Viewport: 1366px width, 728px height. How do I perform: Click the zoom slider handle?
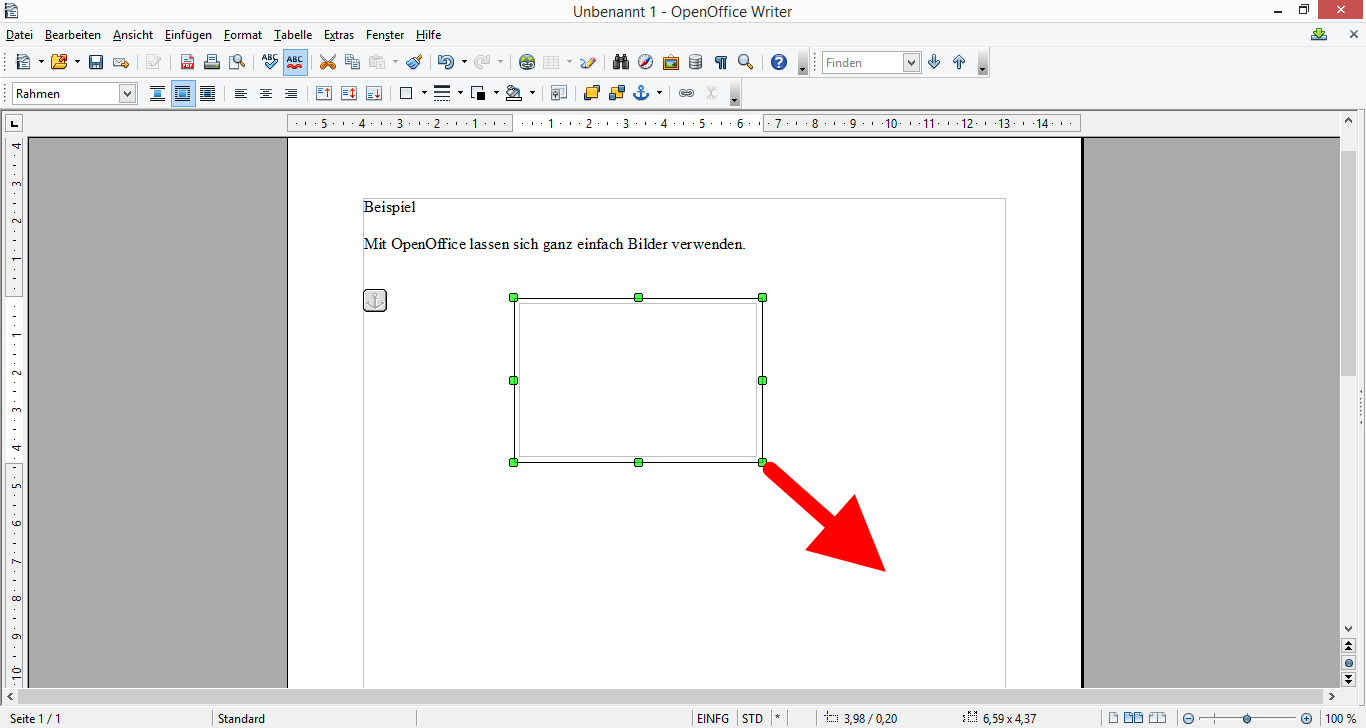tap(1247, 718)
